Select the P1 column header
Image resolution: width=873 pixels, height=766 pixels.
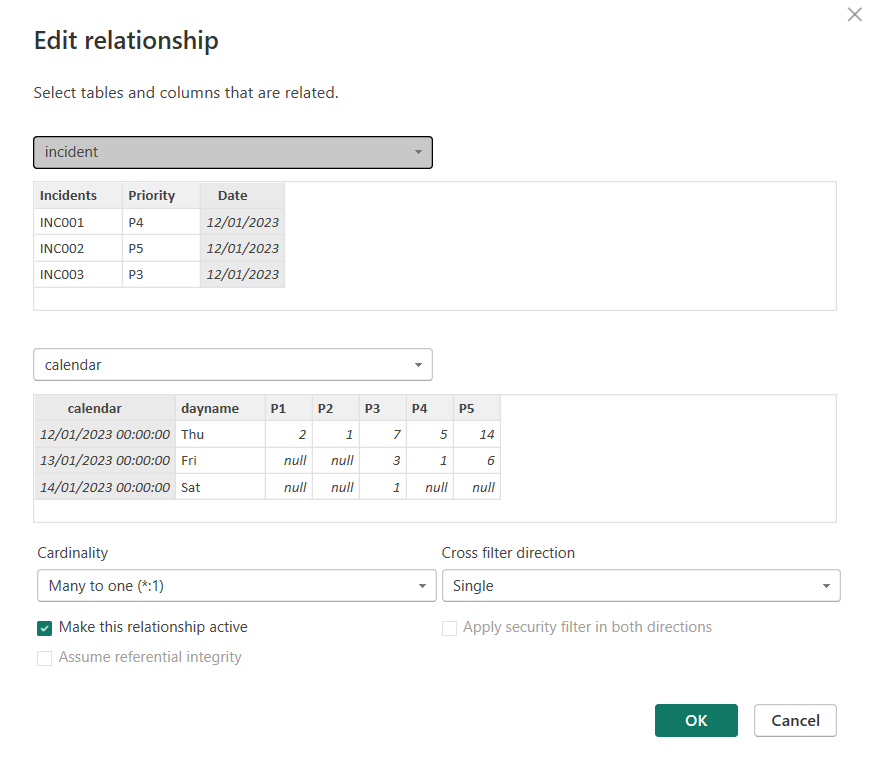[x=278, y=408]
